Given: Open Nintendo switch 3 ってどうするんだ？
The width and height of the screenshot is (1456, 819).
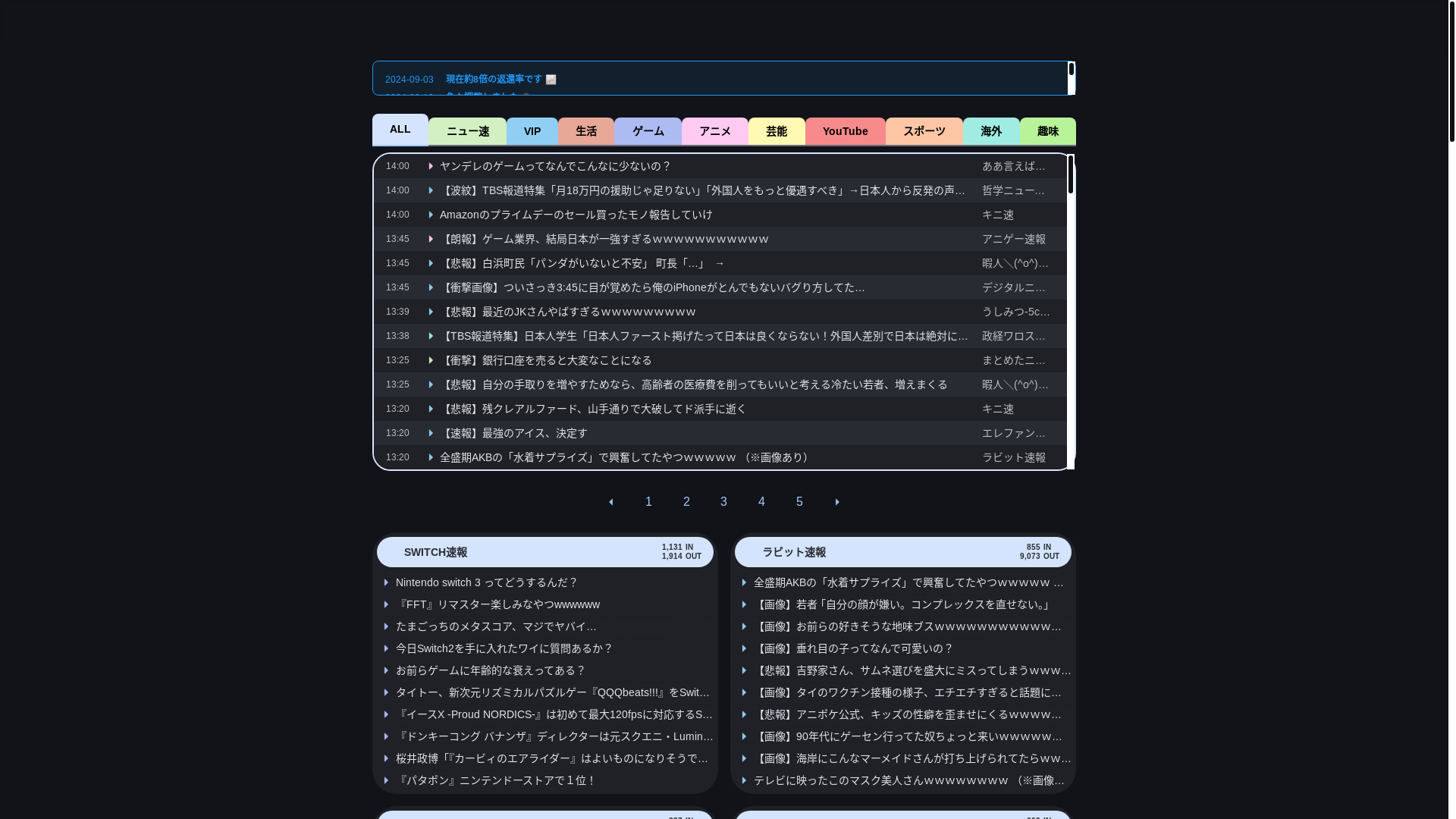Looking at the screenshot, I should click(x=487, y=582).
